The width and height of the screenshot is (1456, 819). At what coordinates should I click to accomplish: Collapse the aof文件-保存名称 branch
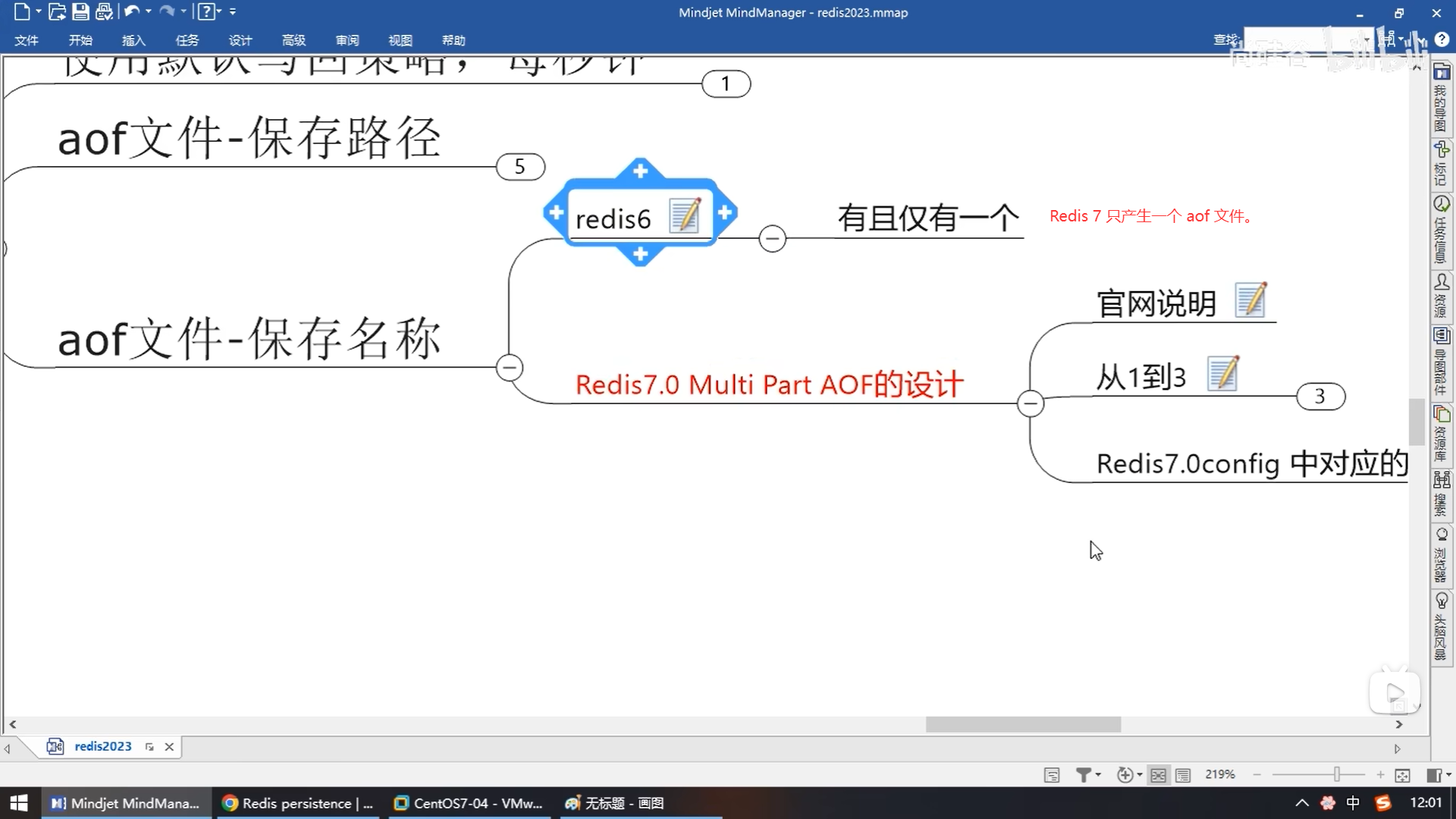point(510,368)
